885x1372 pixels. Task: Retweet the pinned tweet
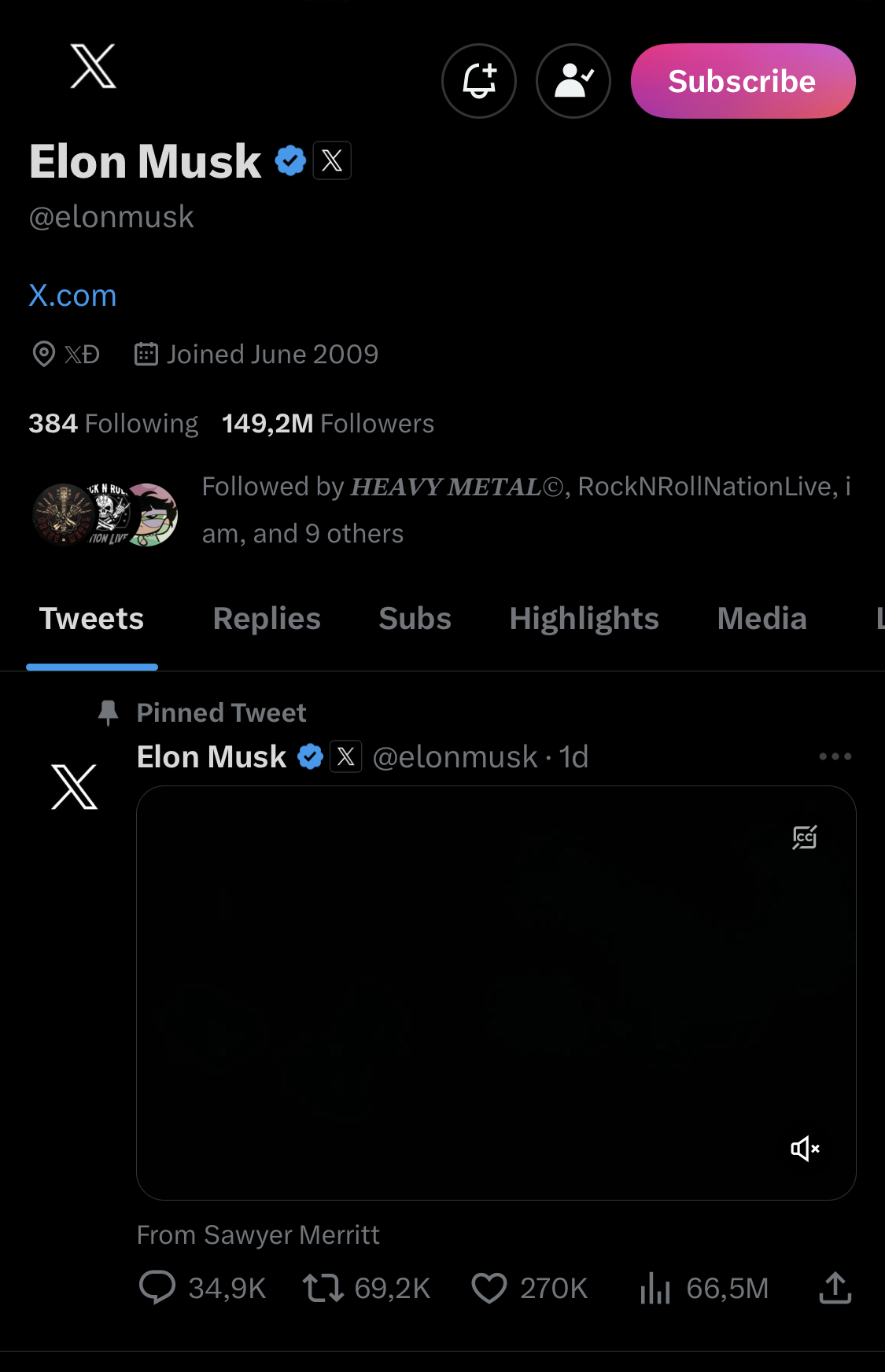(x=323, y=1288)
